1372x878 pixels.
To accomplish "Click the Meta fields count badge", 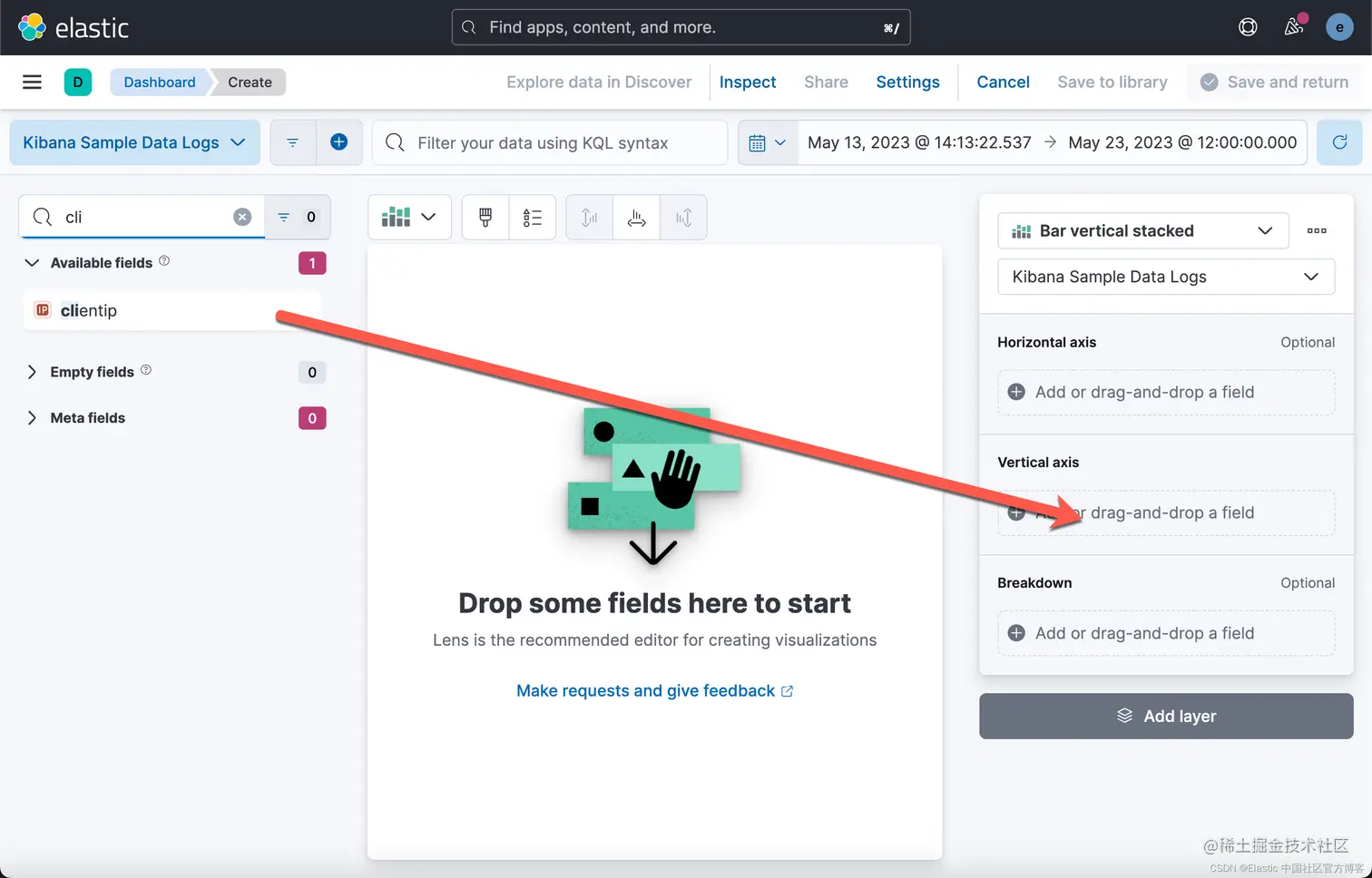I will pyautogui.click(x=312, y=418).
